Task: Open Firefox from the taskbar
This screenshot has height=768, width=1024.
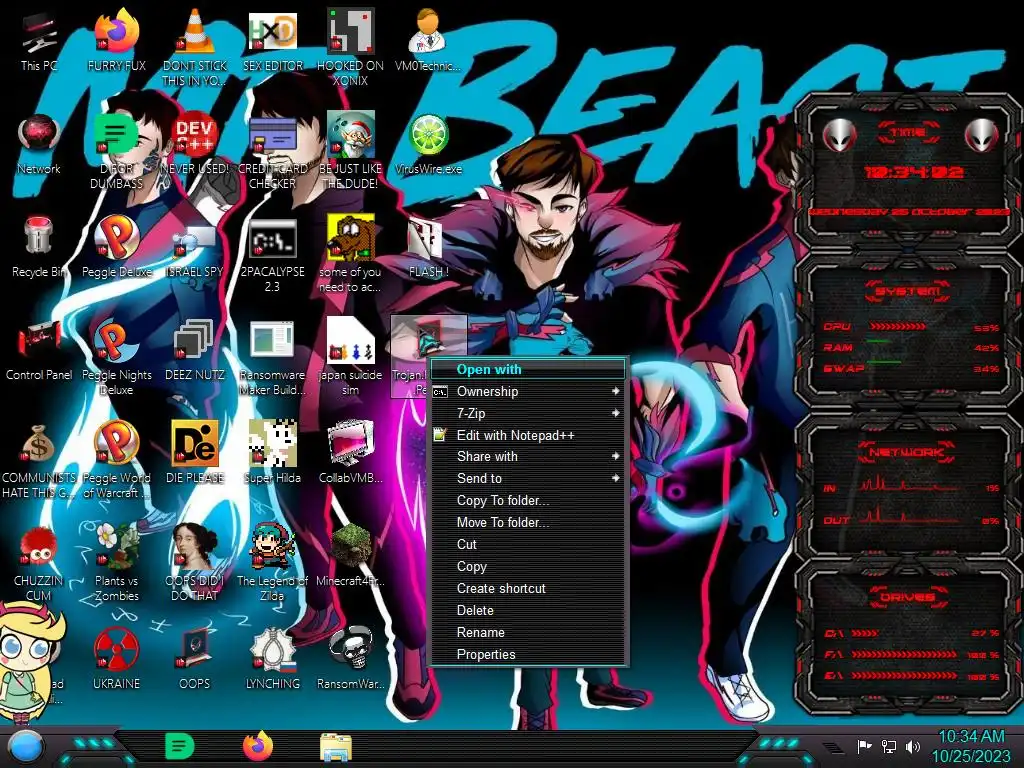Action: pos(258,746)
